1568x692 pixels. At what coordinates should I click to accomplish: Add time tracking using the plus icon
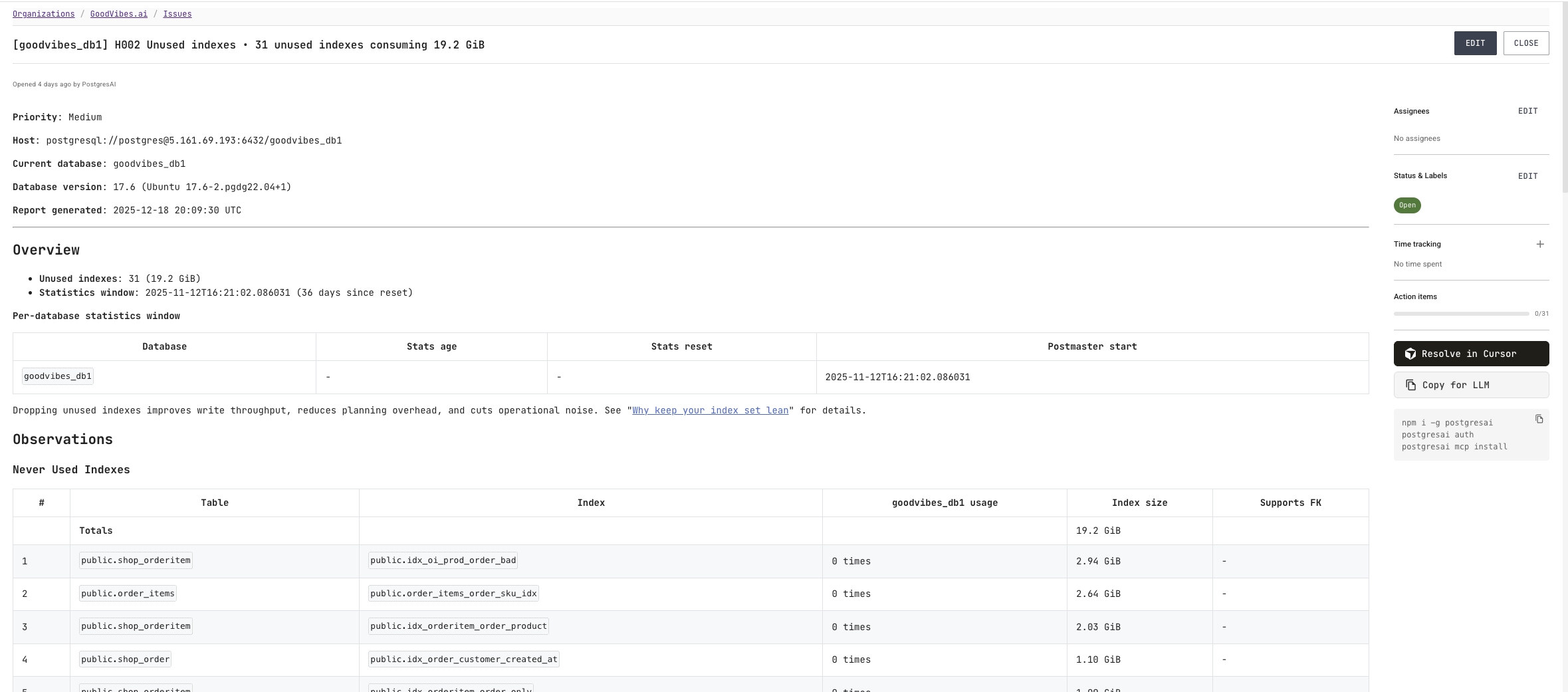pyautogui.click(x=1541, y=244)
